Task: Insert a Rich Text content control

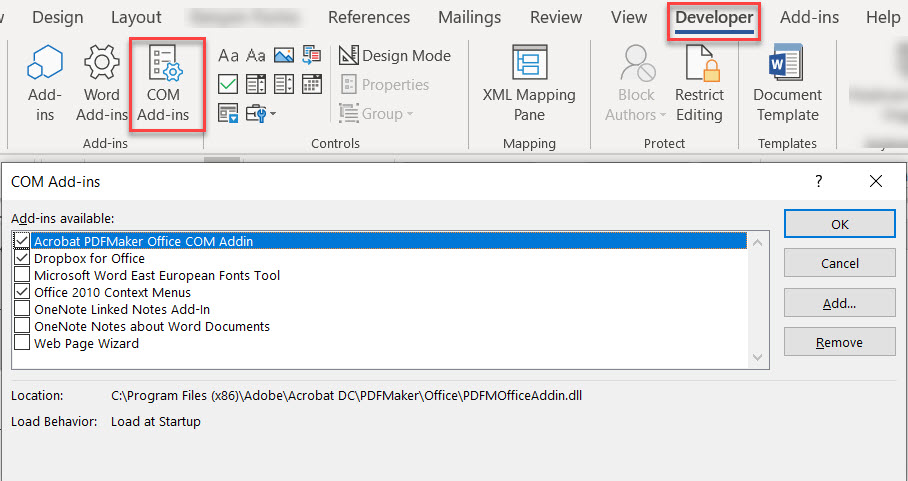Action: point(228,56)
